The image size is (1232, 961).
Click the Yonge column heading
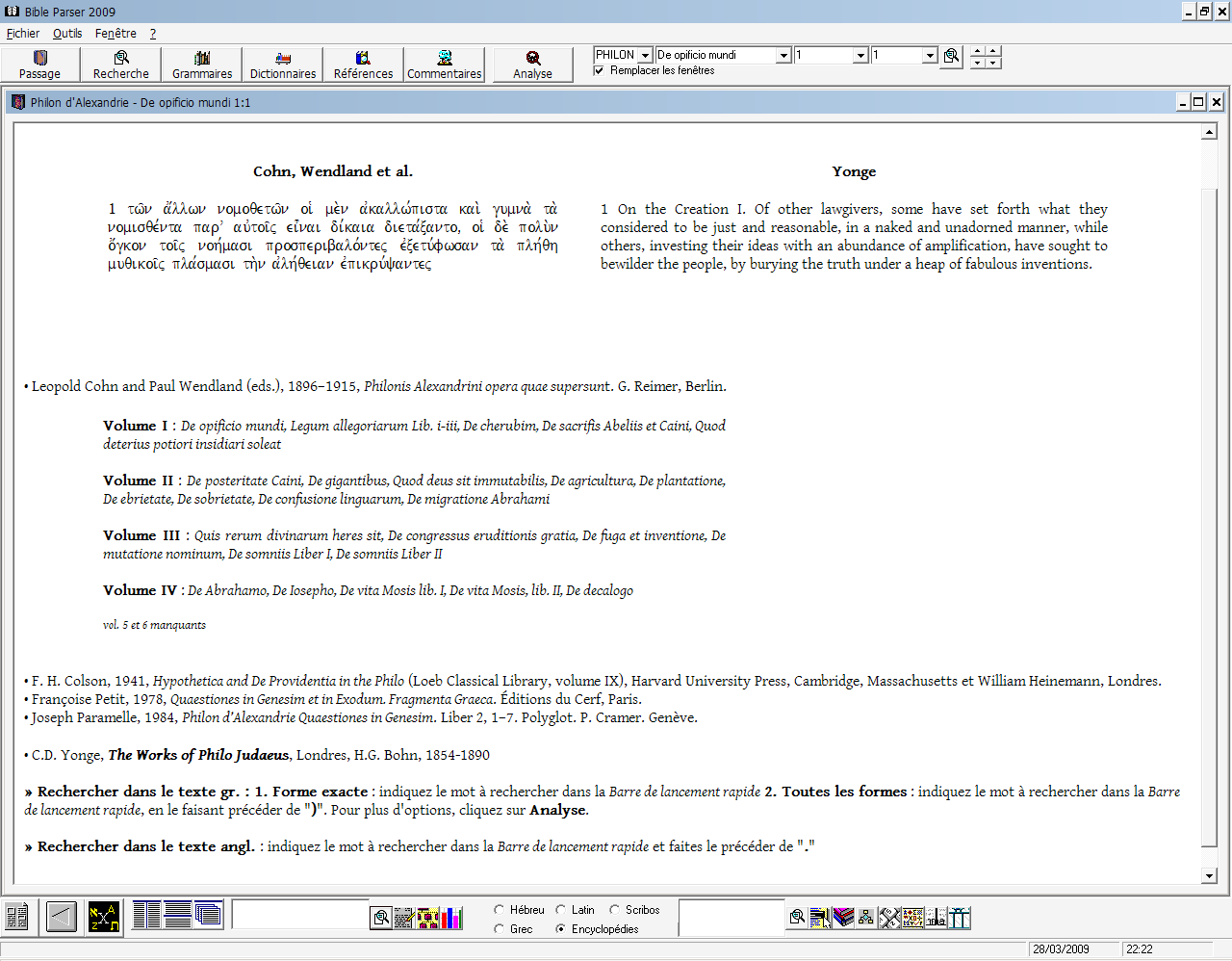(x=854, y=171)
